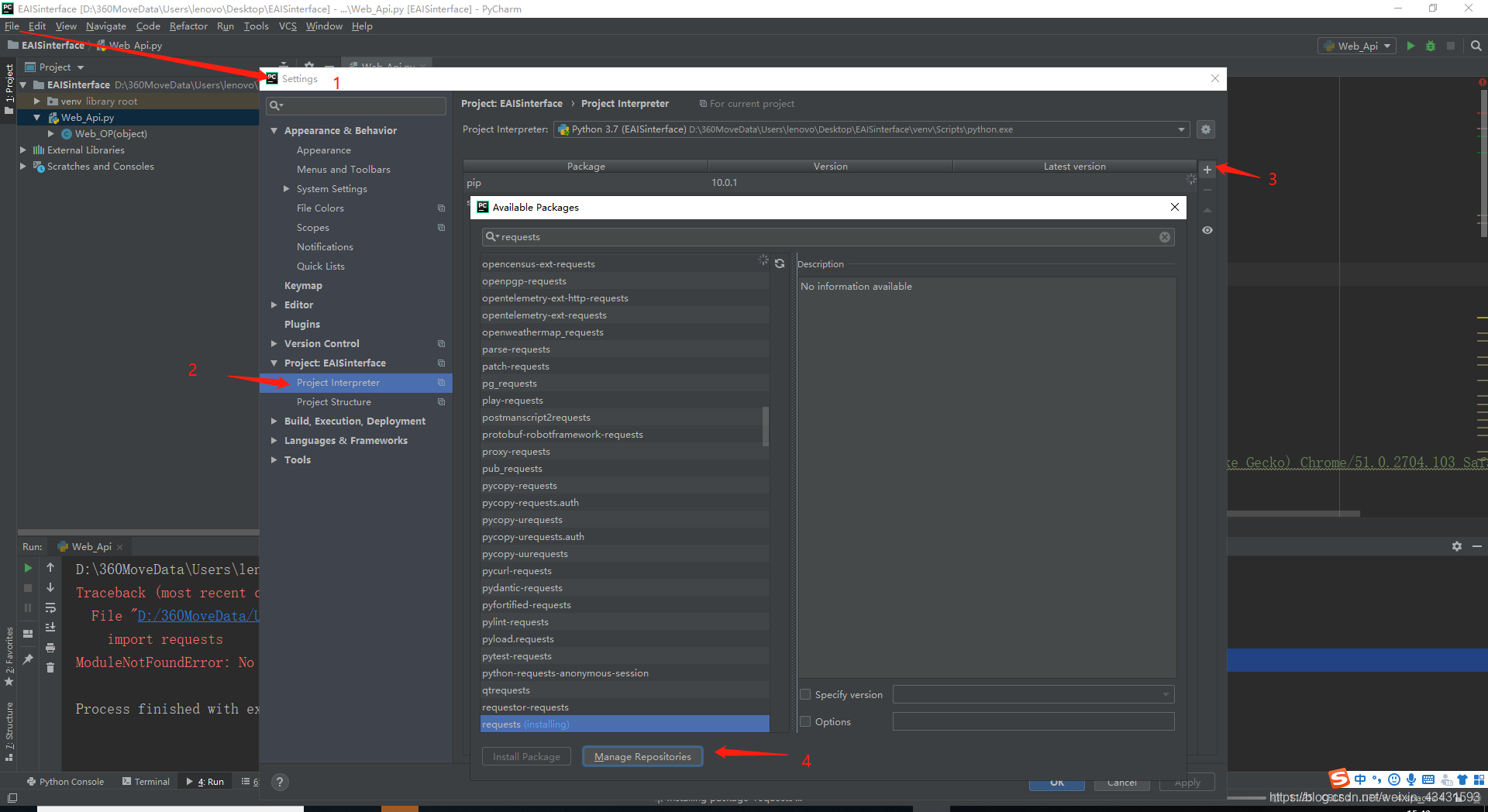1488x812 pixels.
Task: Click the traceback file path link
Action: tap(198, 616)
